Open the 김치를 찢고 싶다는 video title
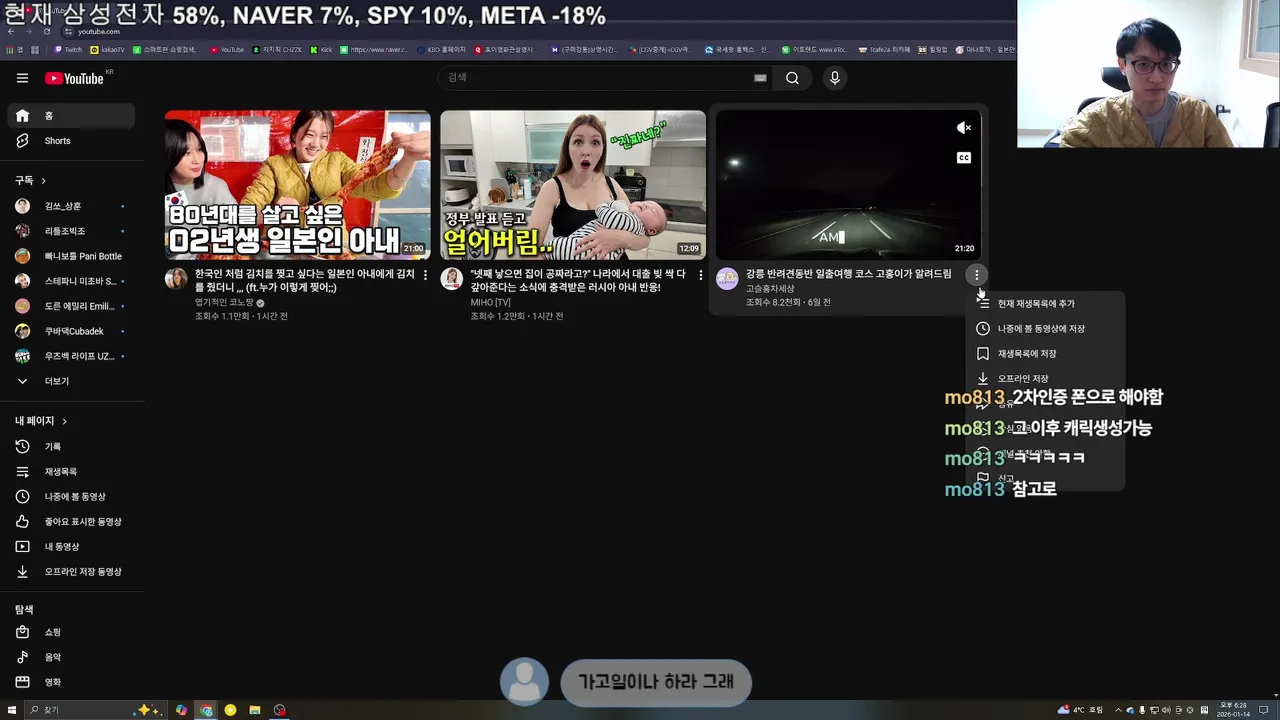The image size is (1280, 720). pos(305,280)
